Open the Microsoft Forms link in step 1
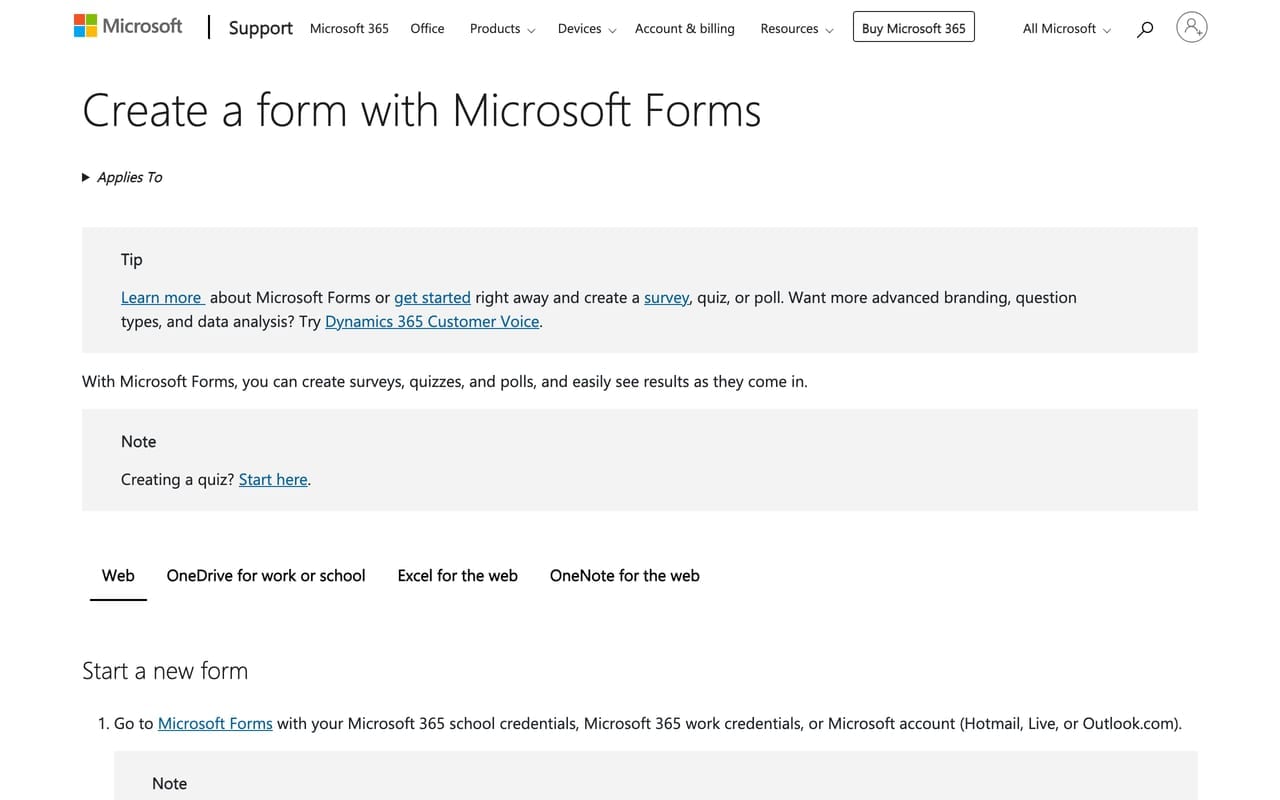Image resolution: width=1280 pixels, height=800 pixels. 215,723
